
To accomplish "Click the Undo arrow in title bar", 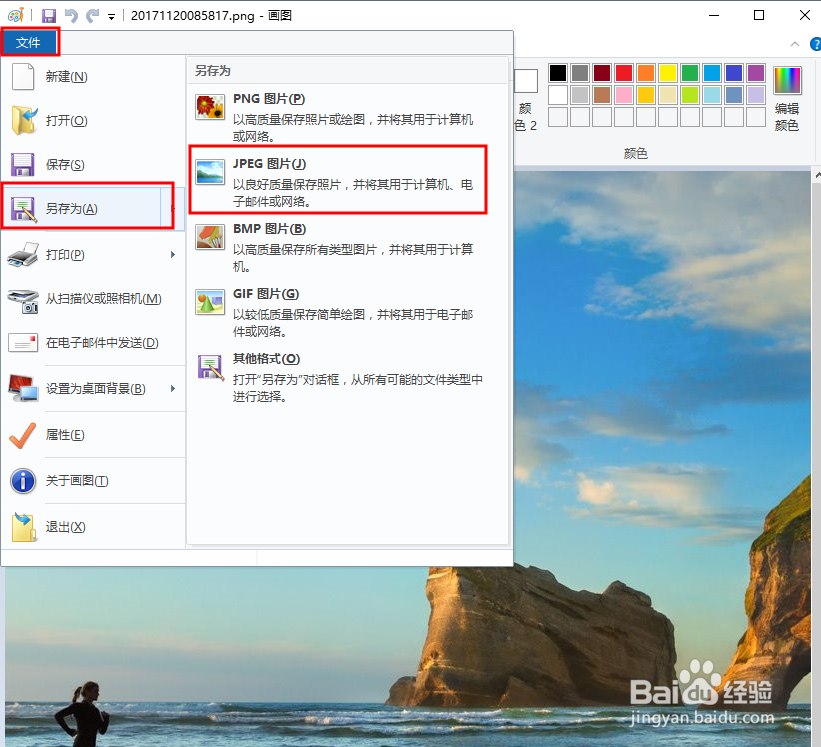I will pos(71,16).
